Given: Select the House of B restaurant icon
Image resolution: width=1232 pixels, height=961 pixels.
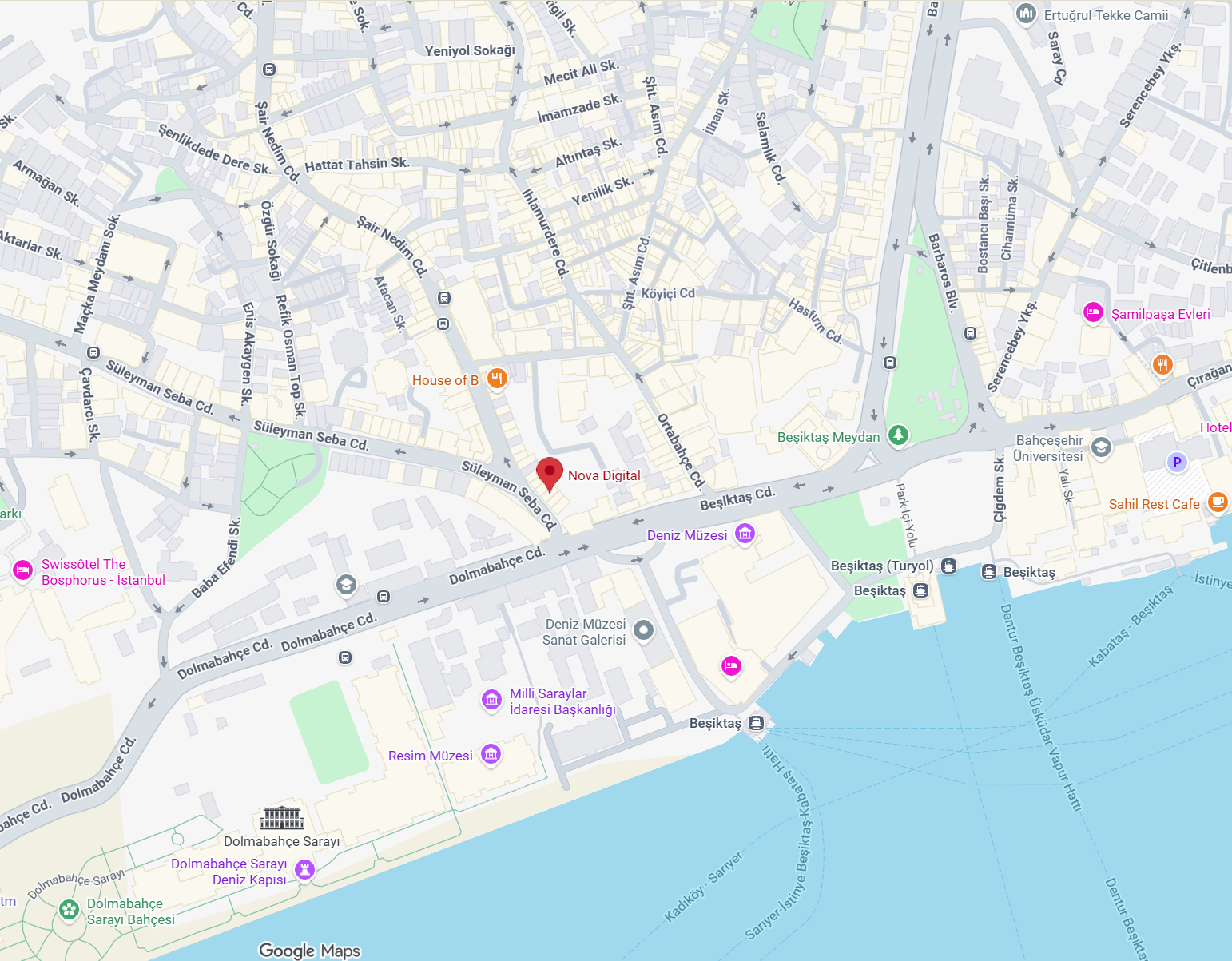Looking at the screenshot, I should [x=497, y=379].
